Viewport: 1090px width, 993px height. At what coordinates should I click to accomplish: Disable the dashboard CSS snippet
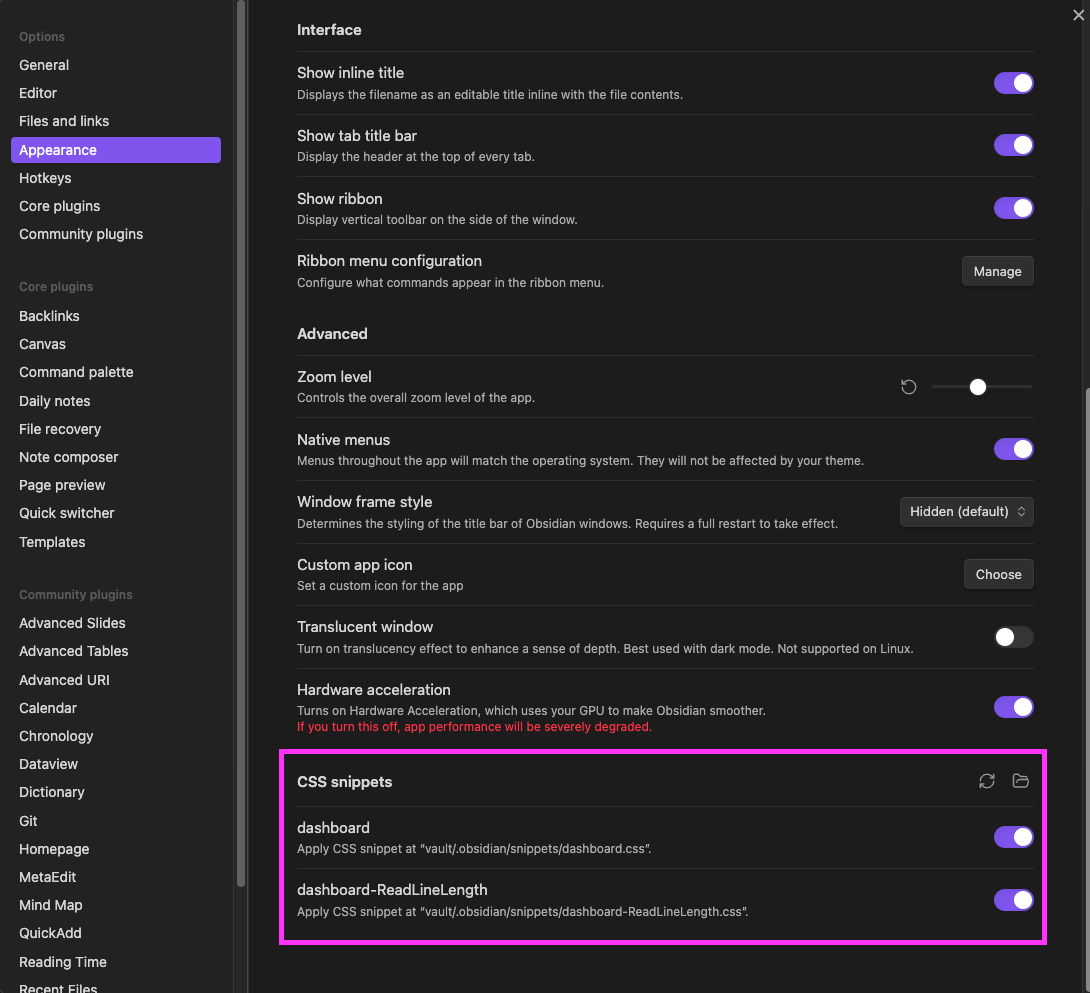(1014, 837)
